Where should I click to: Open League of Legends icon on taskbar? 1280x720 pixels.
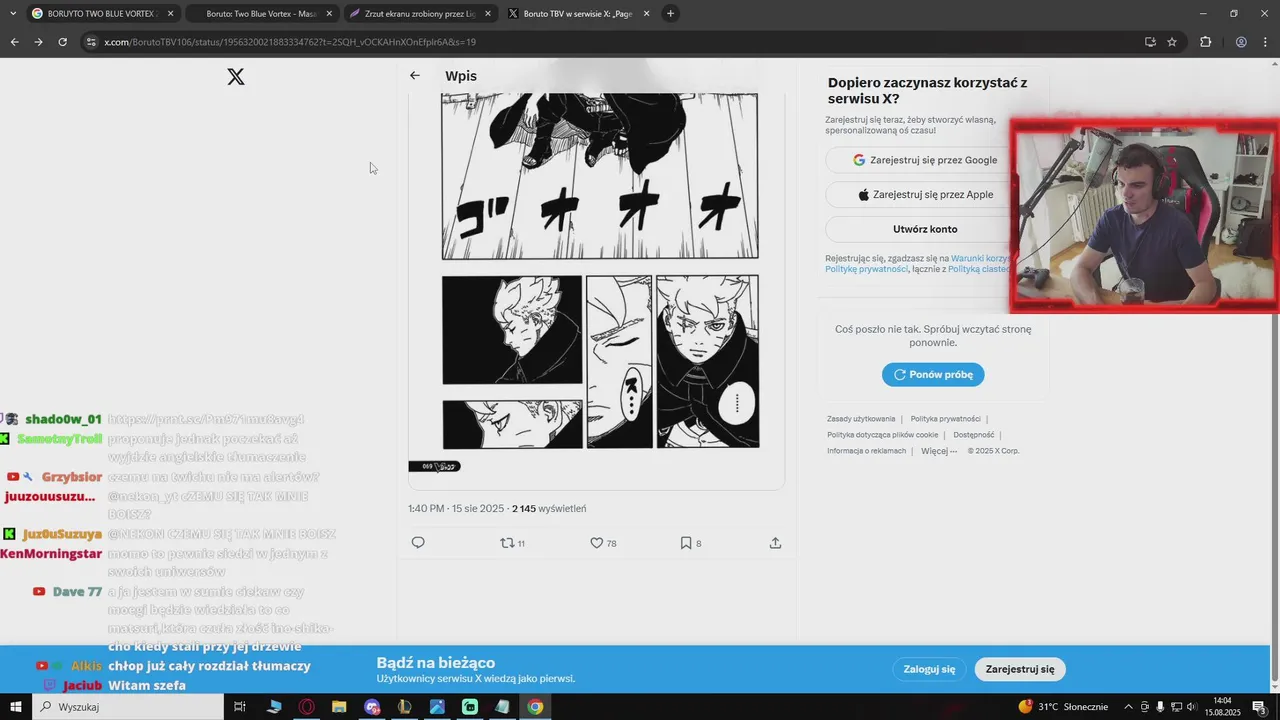coord(404,707)
